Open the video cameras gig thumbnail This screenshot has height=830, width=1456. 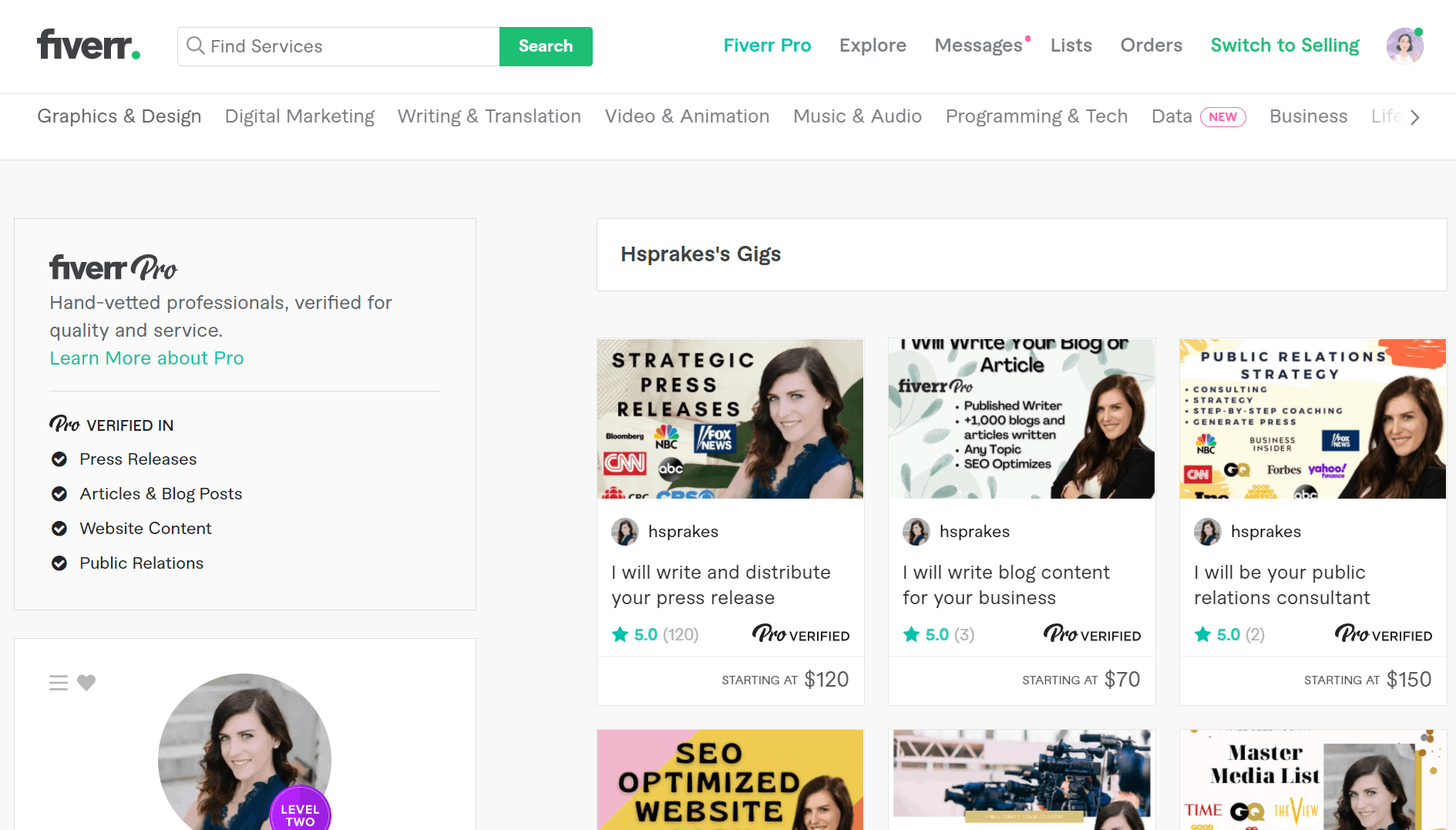click(x=1021, y=780)
